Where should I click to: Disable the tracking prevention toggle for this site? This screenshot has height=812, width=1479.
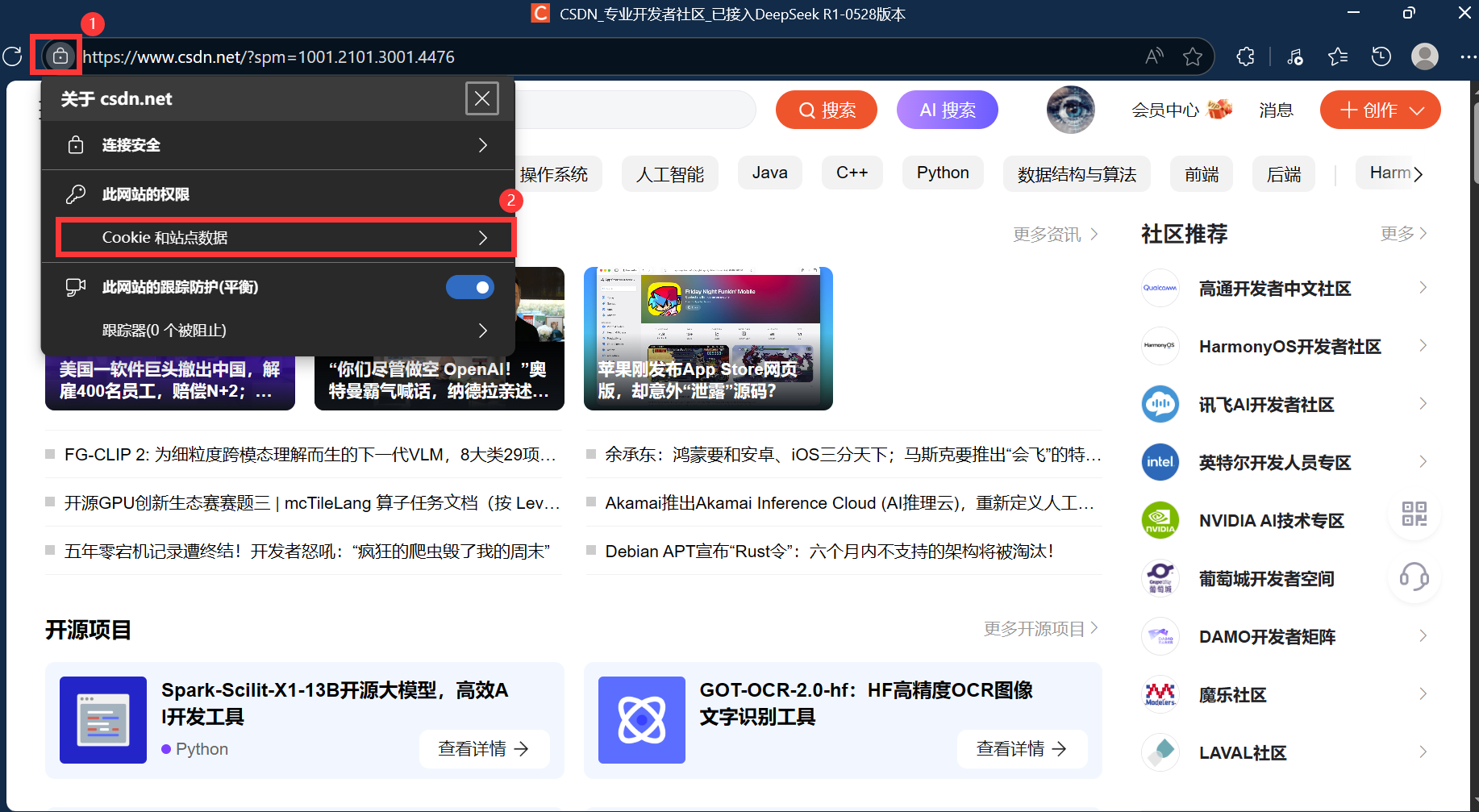[x=470, y=287]
